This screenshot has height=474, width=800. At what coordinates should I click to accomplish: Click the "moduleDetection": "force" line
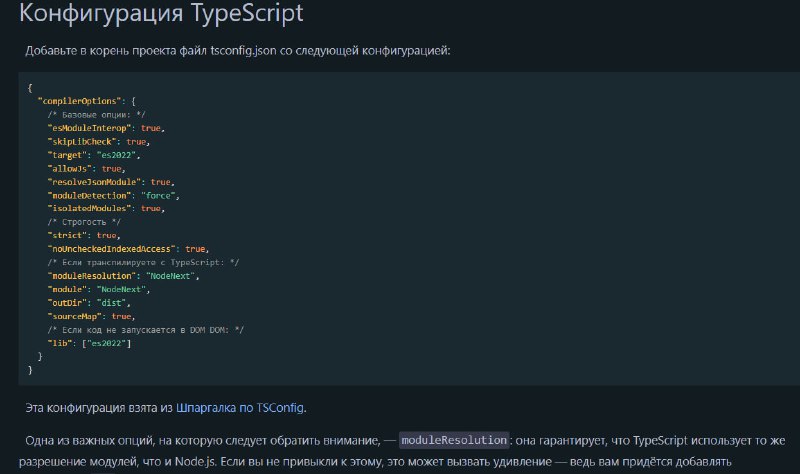point(113,195)
